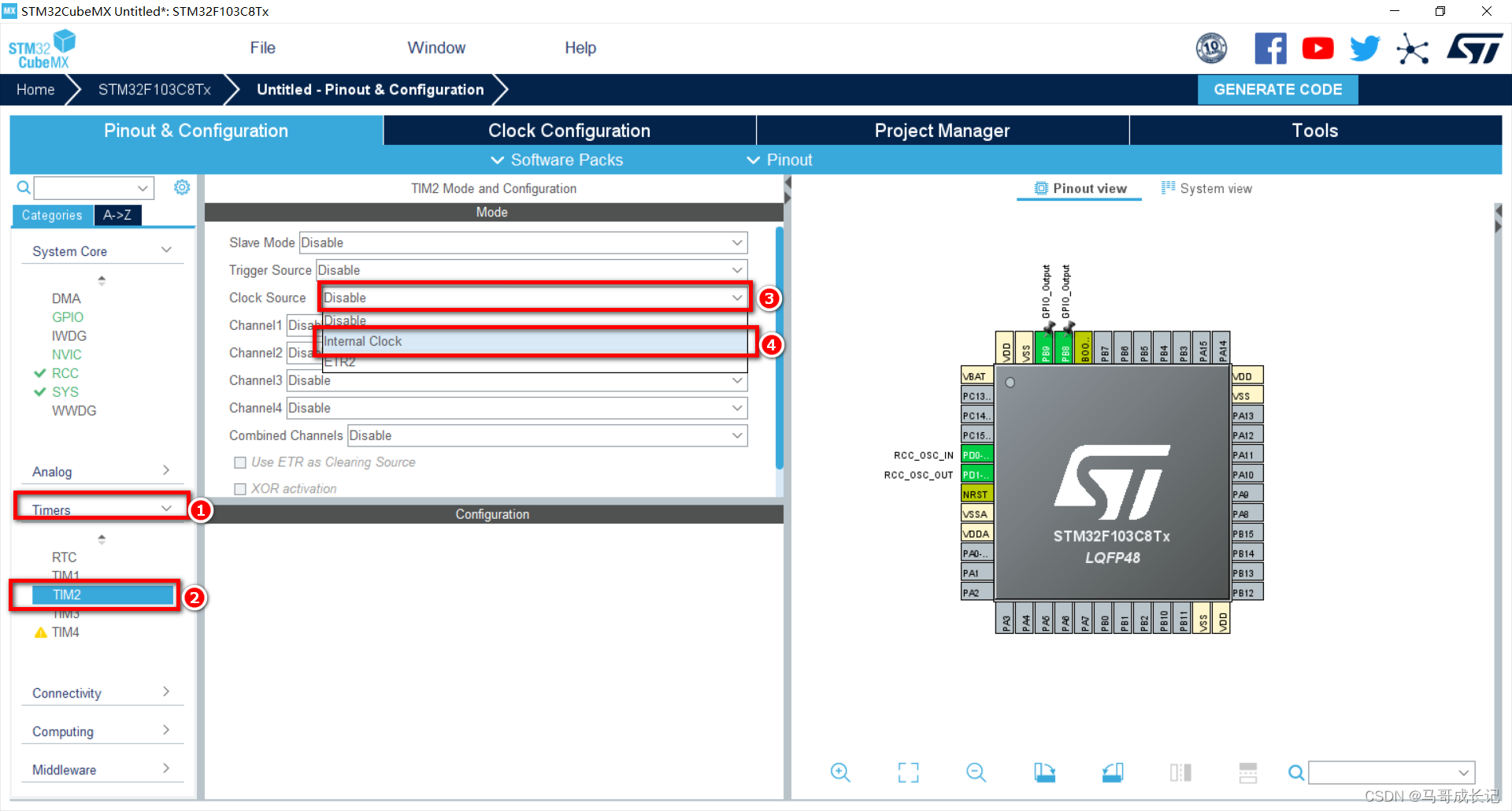Open the Clock Source dropdown
The image size is (1512, 811).
point(535,298)
